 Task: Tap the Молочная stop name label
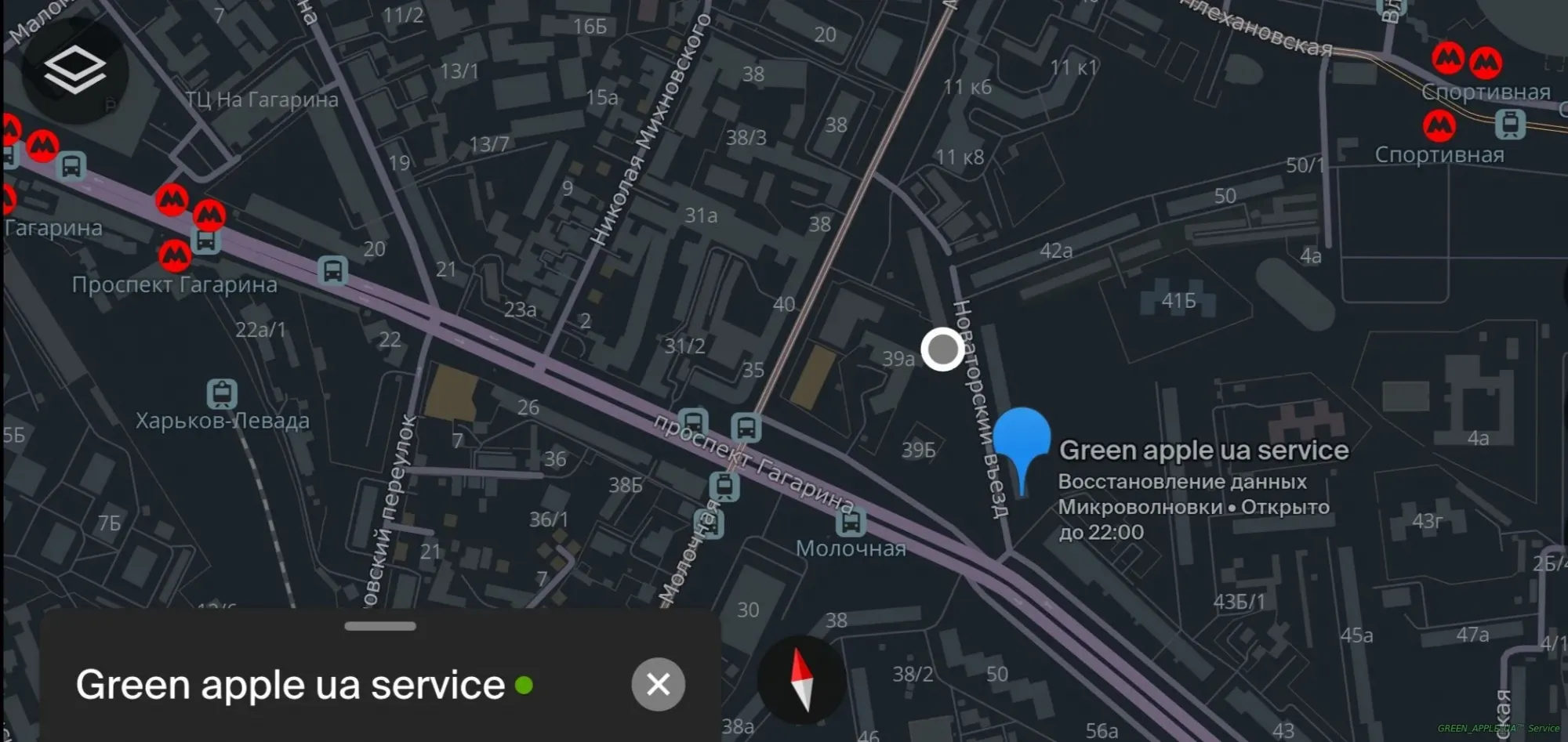tap(851, 548)
